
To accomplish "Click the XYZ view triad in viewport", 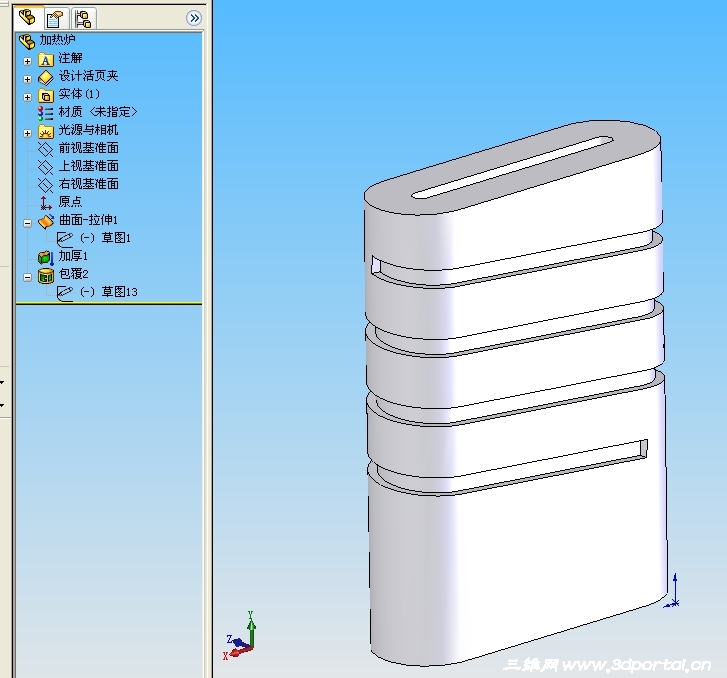I will point(239,637).
